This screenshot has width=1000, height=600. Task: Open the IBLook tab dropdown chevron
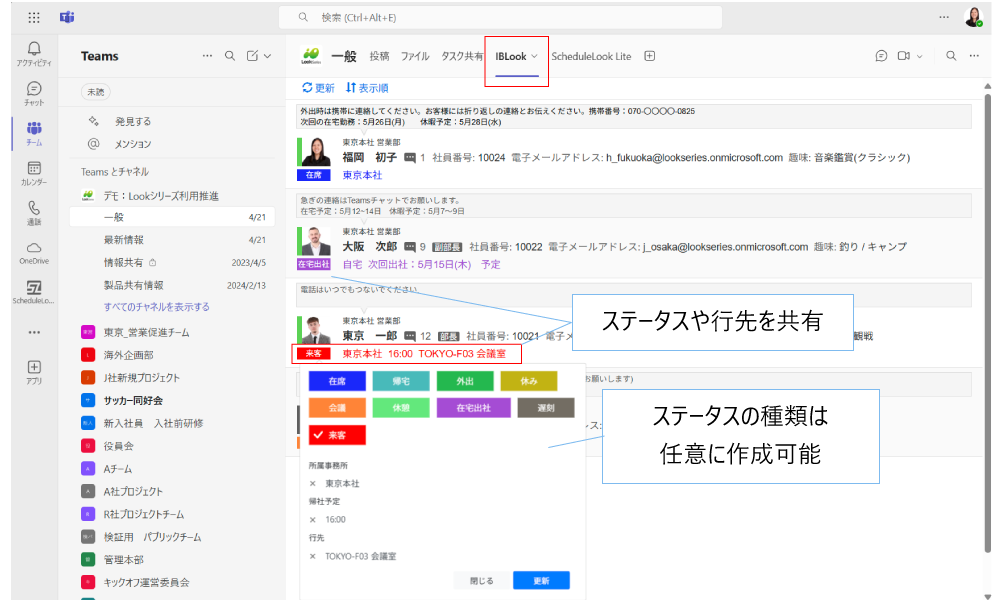534,56
